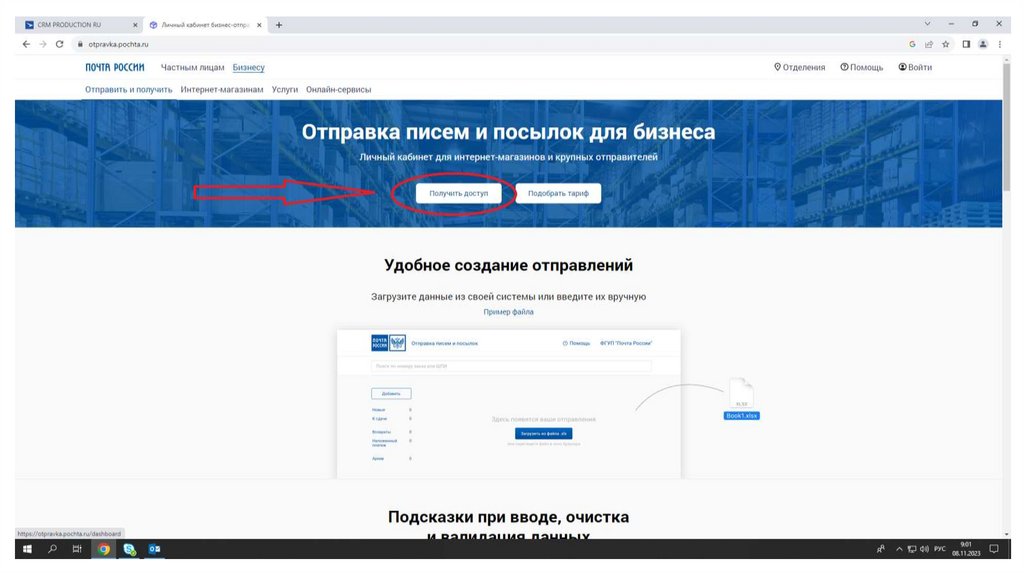Close the CRM PRODUCTION RU tab
Viewport: 1024px width, 574px height.
tap(135, 25)
